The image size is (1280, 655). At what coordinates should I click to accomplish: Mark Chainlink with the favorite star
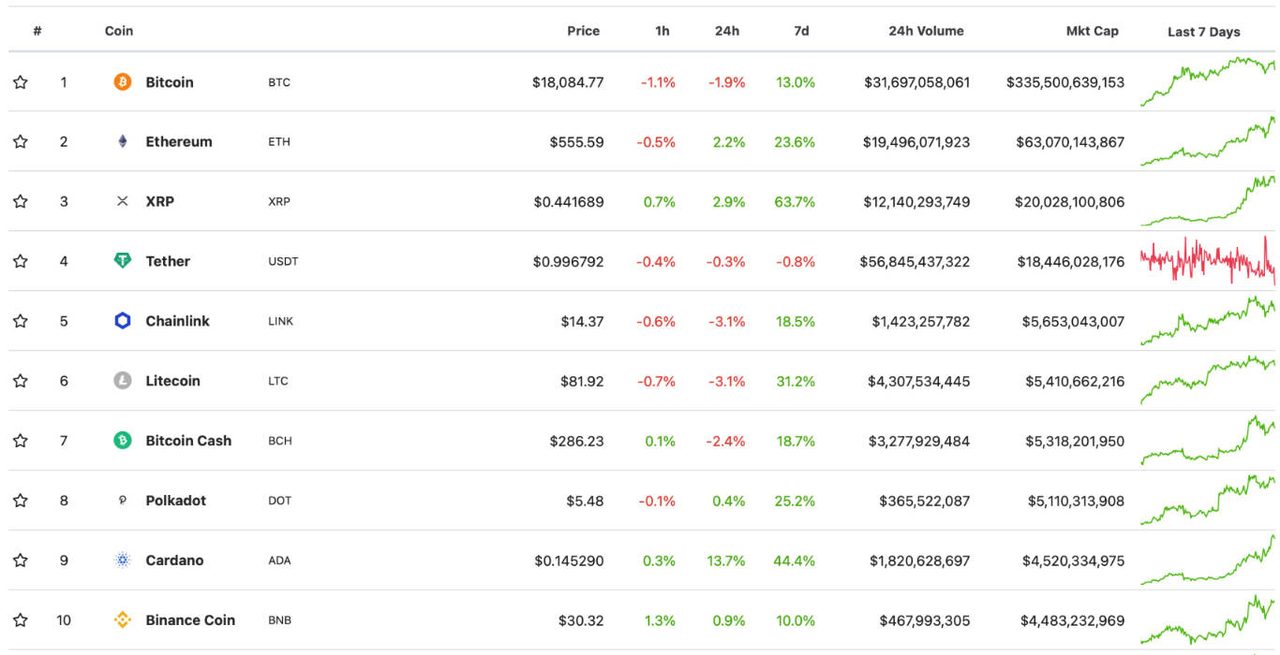[x=20, y=321]
